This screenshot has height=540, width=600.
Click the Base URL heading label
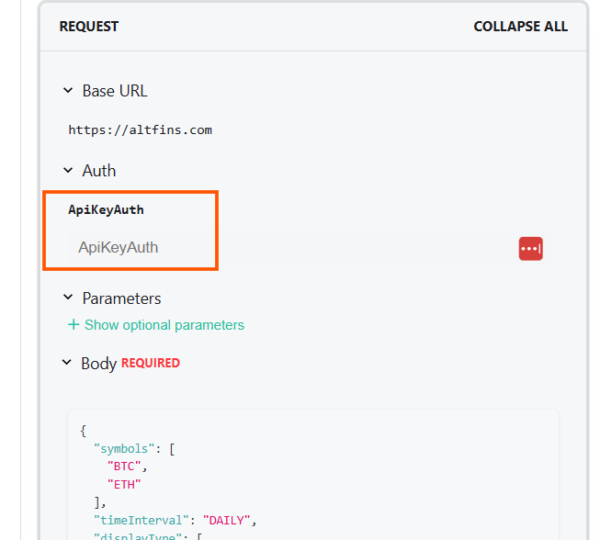[x=115, y=91]
